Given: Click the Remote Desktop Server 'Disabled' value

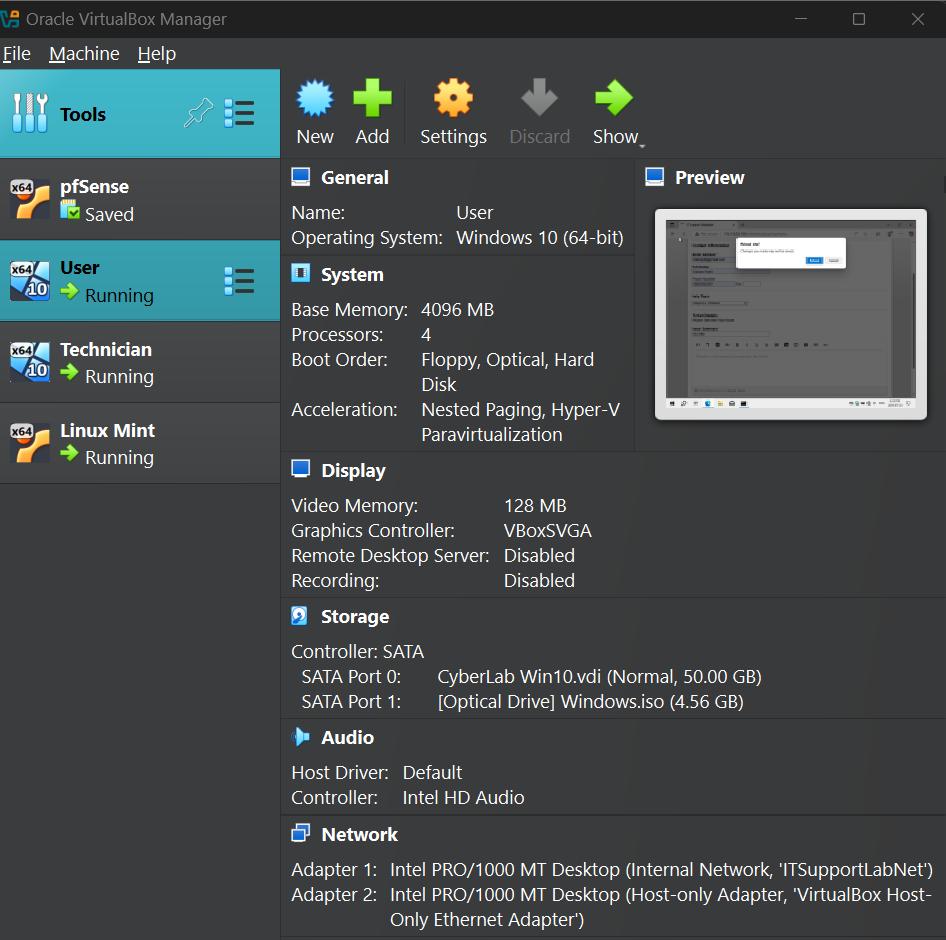Looking at the screenshot, I should point(539,556).
